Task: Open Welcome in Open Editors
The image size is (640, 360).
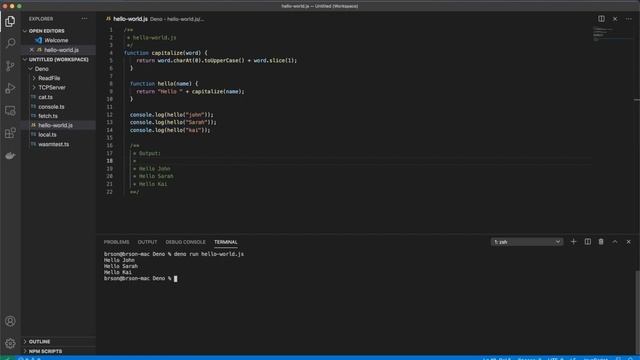Action: [56, 40]
